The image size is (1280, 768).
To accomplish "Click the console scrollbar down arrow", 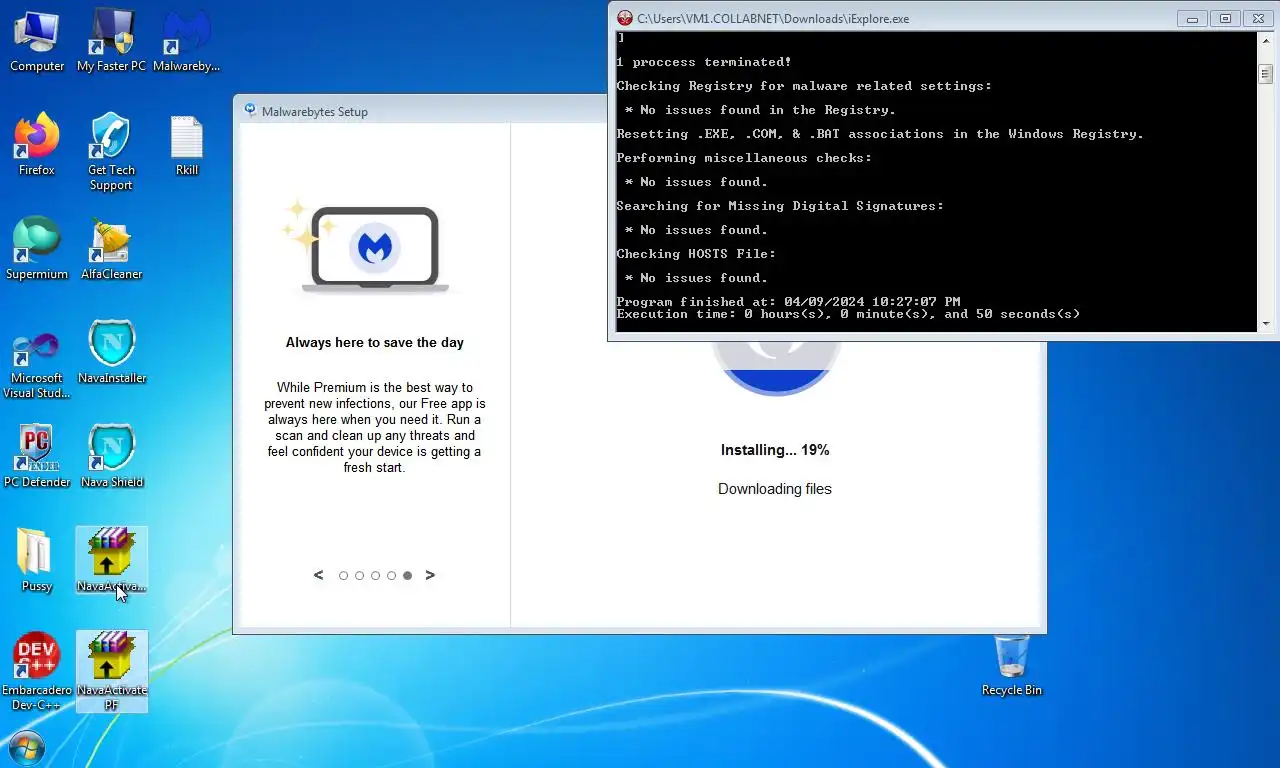I will click(x=1265, y=324).
